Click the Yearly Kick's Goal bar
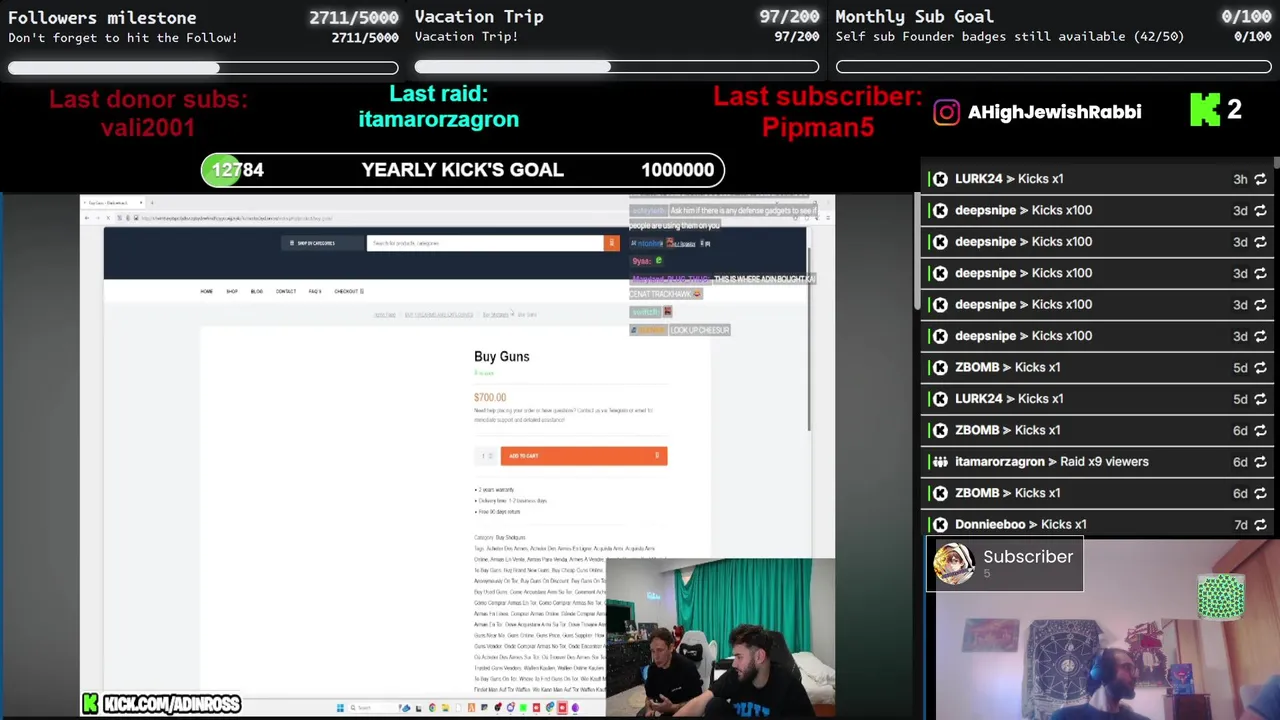The width and height of the screenshot is (1280, 720). [x=463, y=170]
